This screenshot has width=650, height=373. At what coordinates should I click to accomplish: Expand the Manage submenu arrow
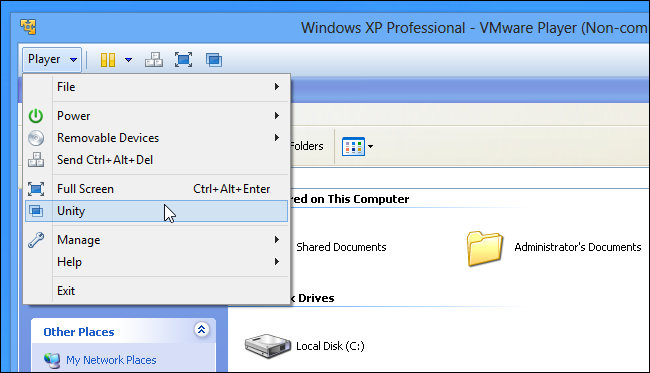[276, 240]
